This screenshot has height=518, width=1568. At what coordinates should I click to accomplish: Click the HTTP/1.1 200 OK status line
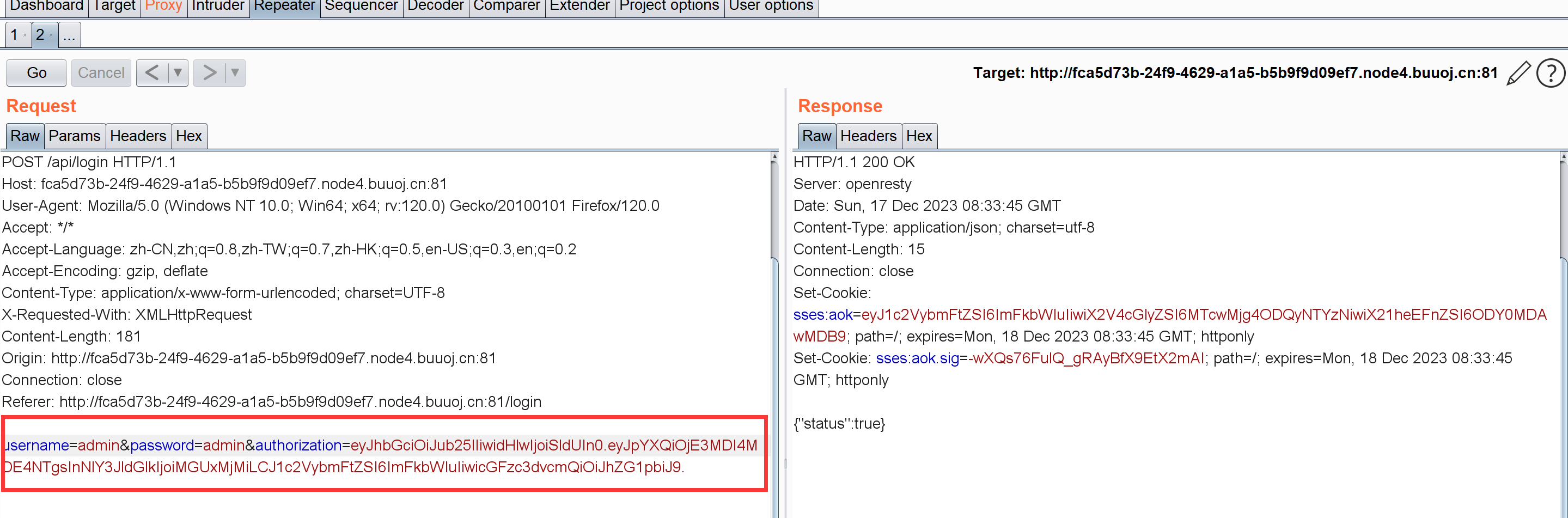(854, 162)
